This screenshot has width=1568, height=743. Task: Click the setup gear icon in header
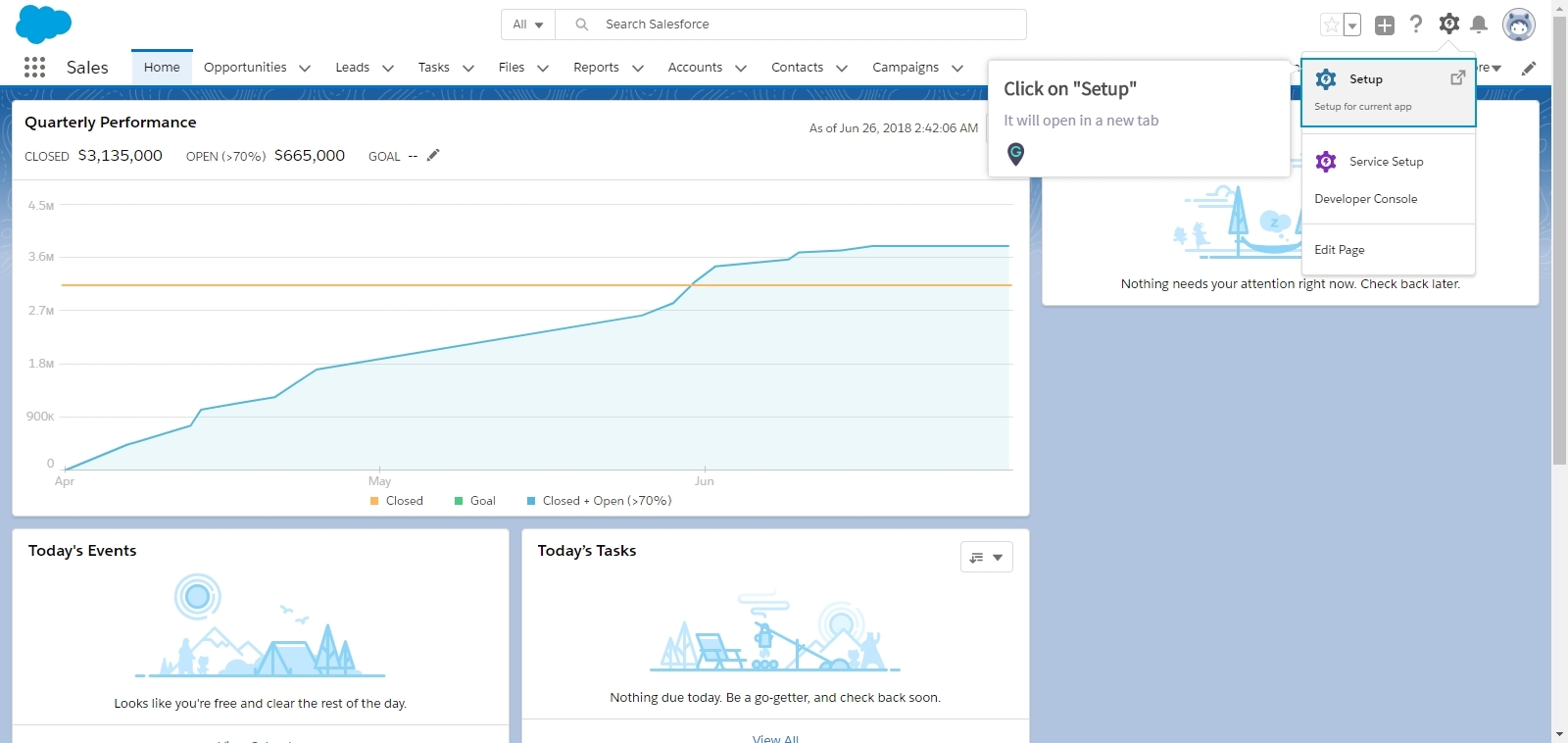[1449, 24]
